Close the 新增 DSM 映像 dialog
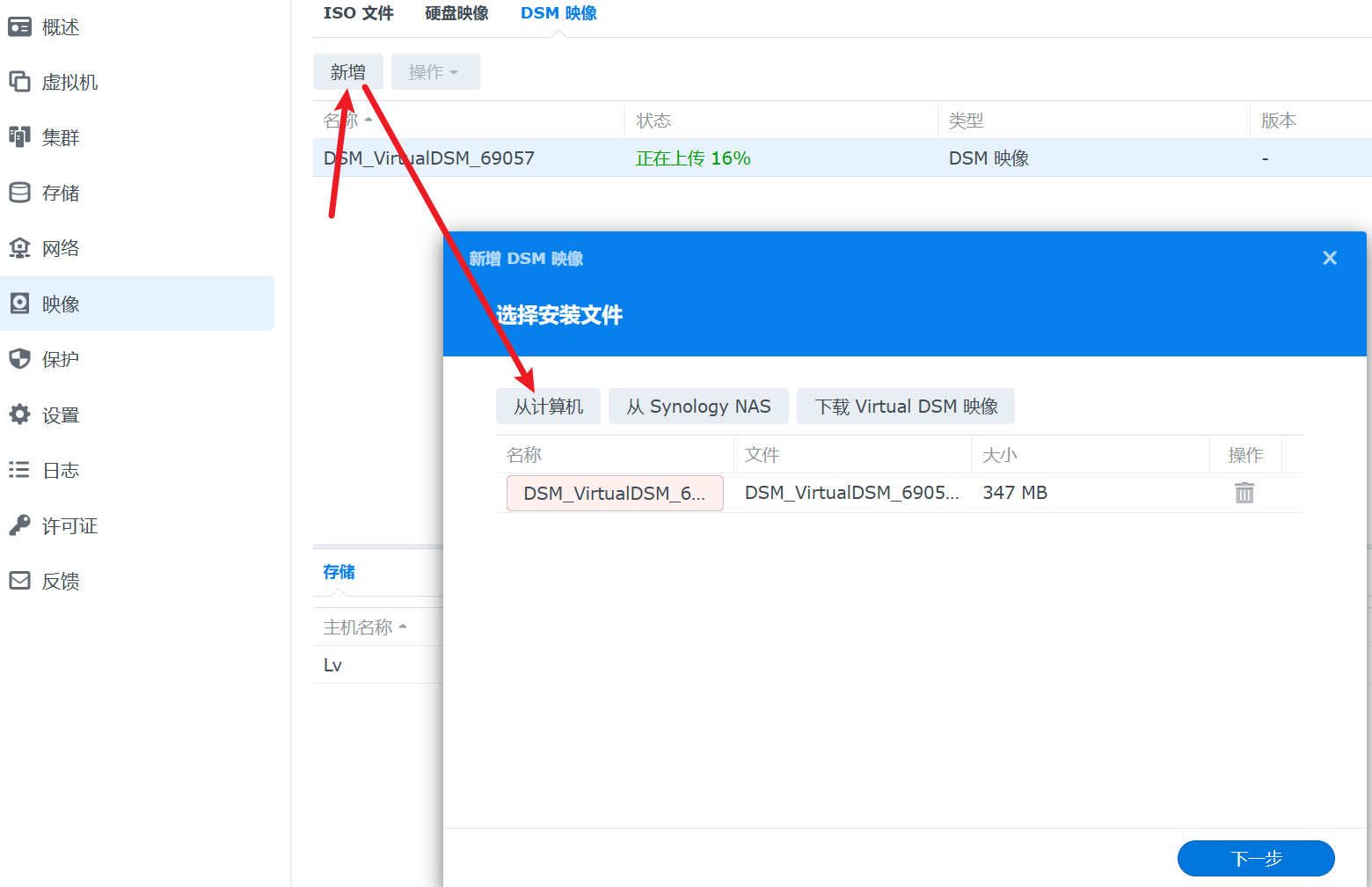 [1330, 258]
